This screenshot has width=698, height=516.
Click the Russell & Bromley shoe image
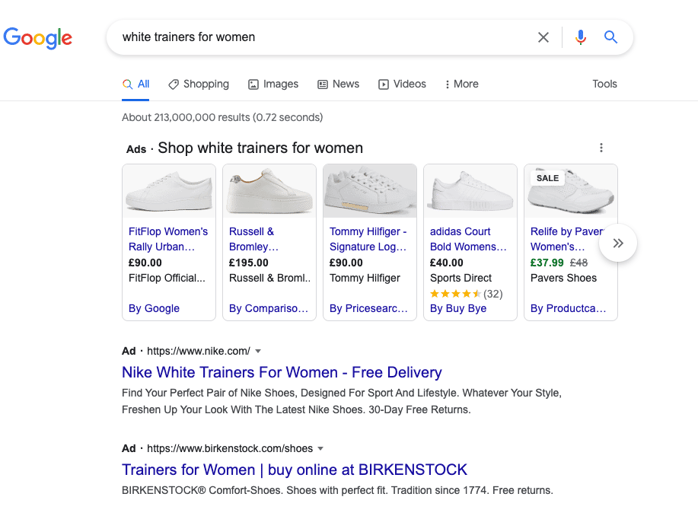[269, 191]
